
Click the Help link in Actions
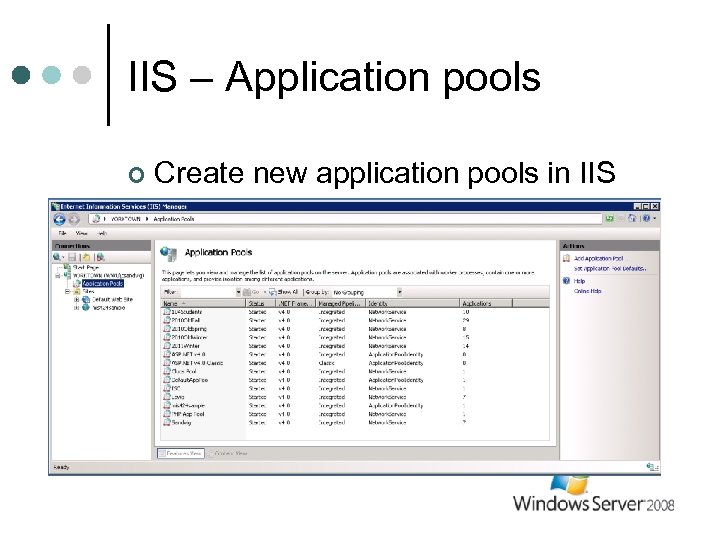579,281
